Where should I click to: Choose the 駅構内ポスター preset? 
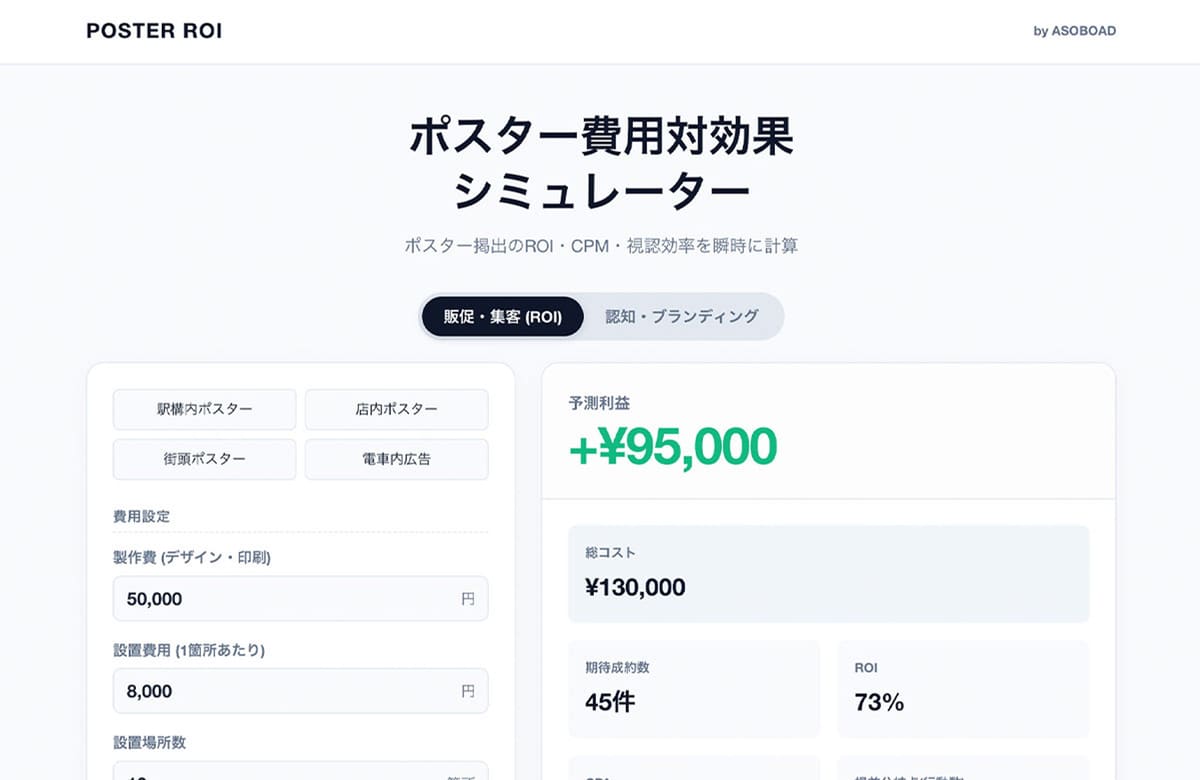(205, 409)
